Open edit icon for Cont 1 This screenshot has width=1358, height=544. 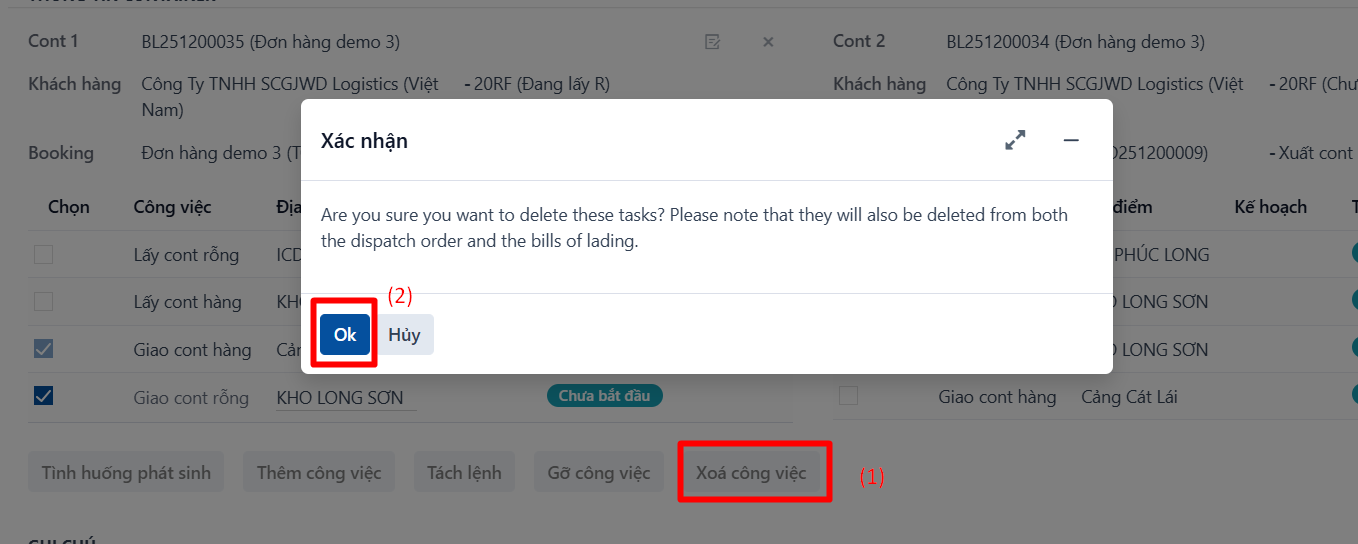tap(712, 42)
